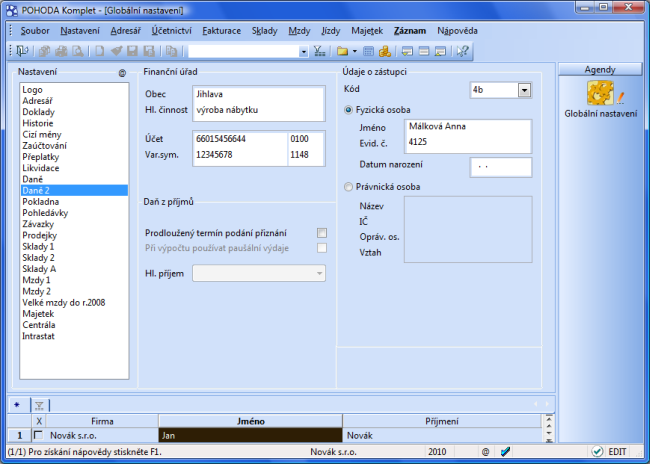Click the first panel layout icon
The height and width of the screenshot is (464, 650).
(x=407, y=51)
